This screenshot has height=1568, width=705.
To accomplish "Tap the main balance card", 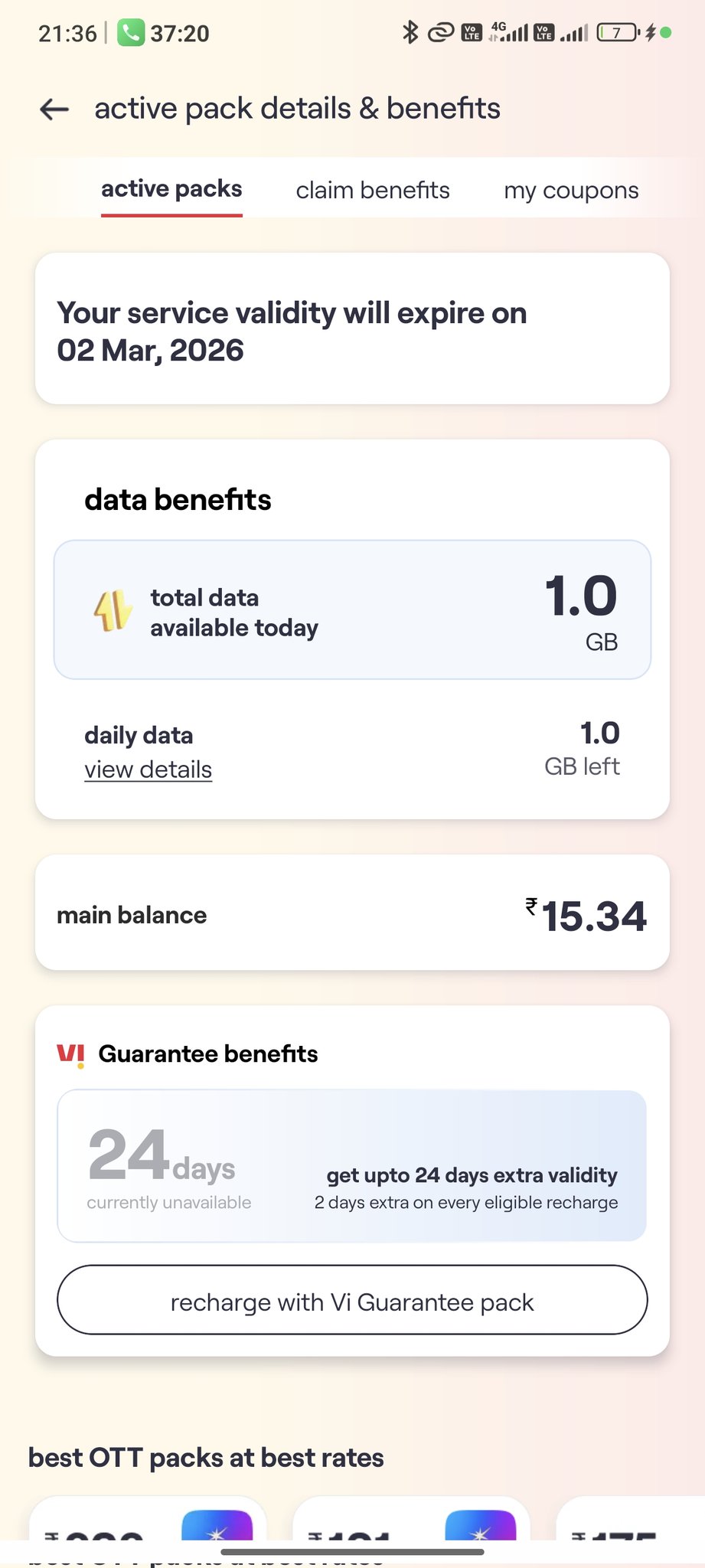I will point(352,913).
